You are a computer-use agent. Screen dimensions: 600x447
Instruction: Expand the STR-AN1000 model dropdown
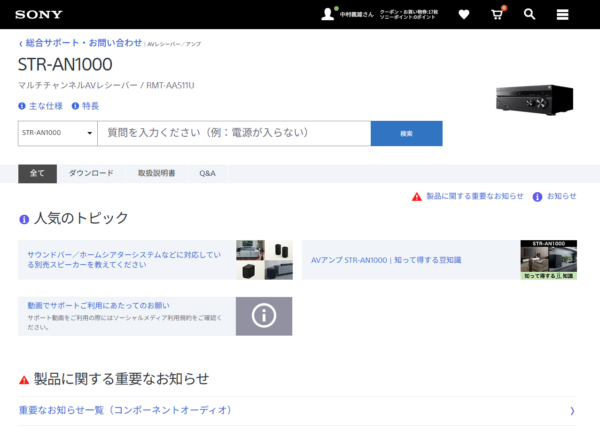click(57, 133)
